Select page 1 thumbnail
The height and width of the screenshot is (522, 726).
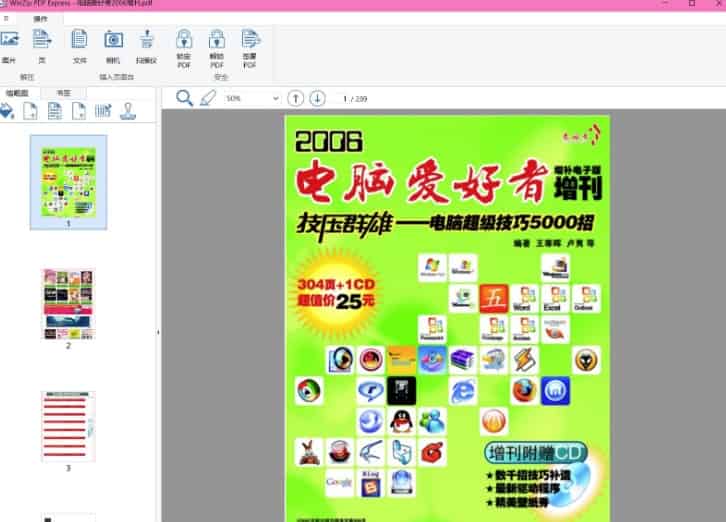69,182
